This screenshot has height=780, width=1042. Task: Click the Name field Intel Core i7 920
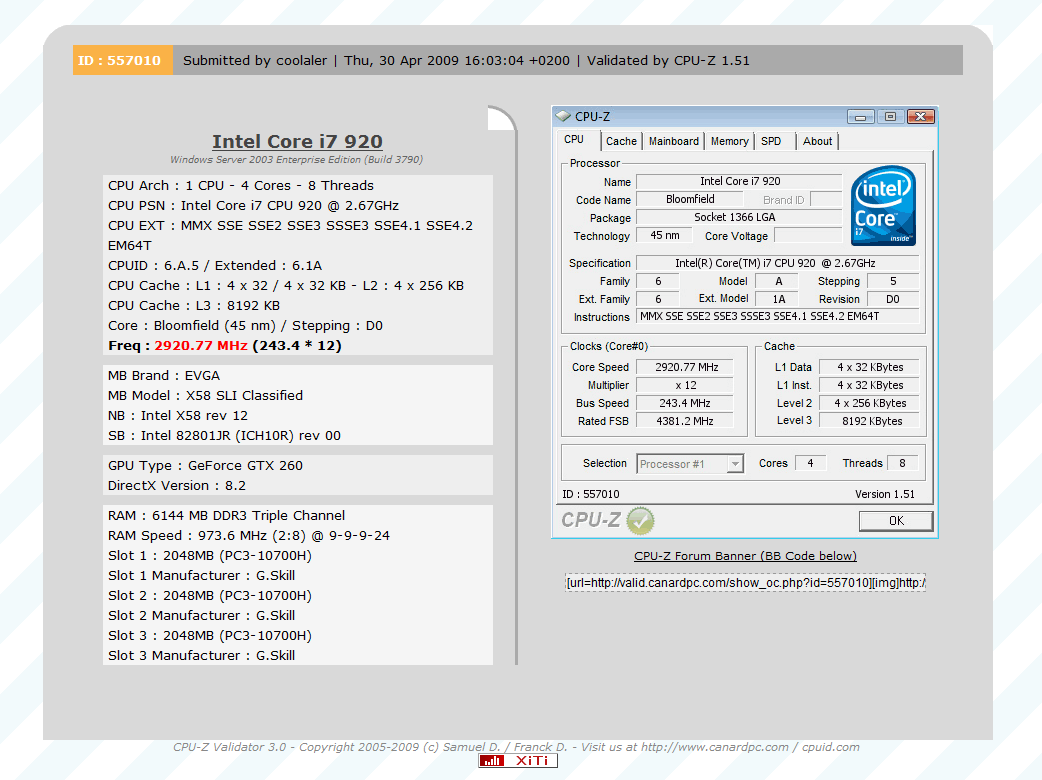tap(740, 181)
